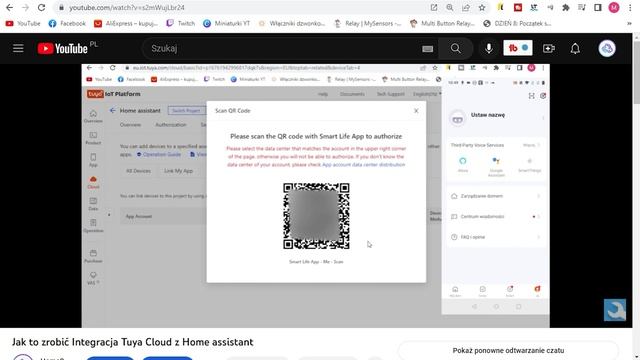Click the Switch Project button in Tuya
640x360 pixels.
[x=186, y=111]
